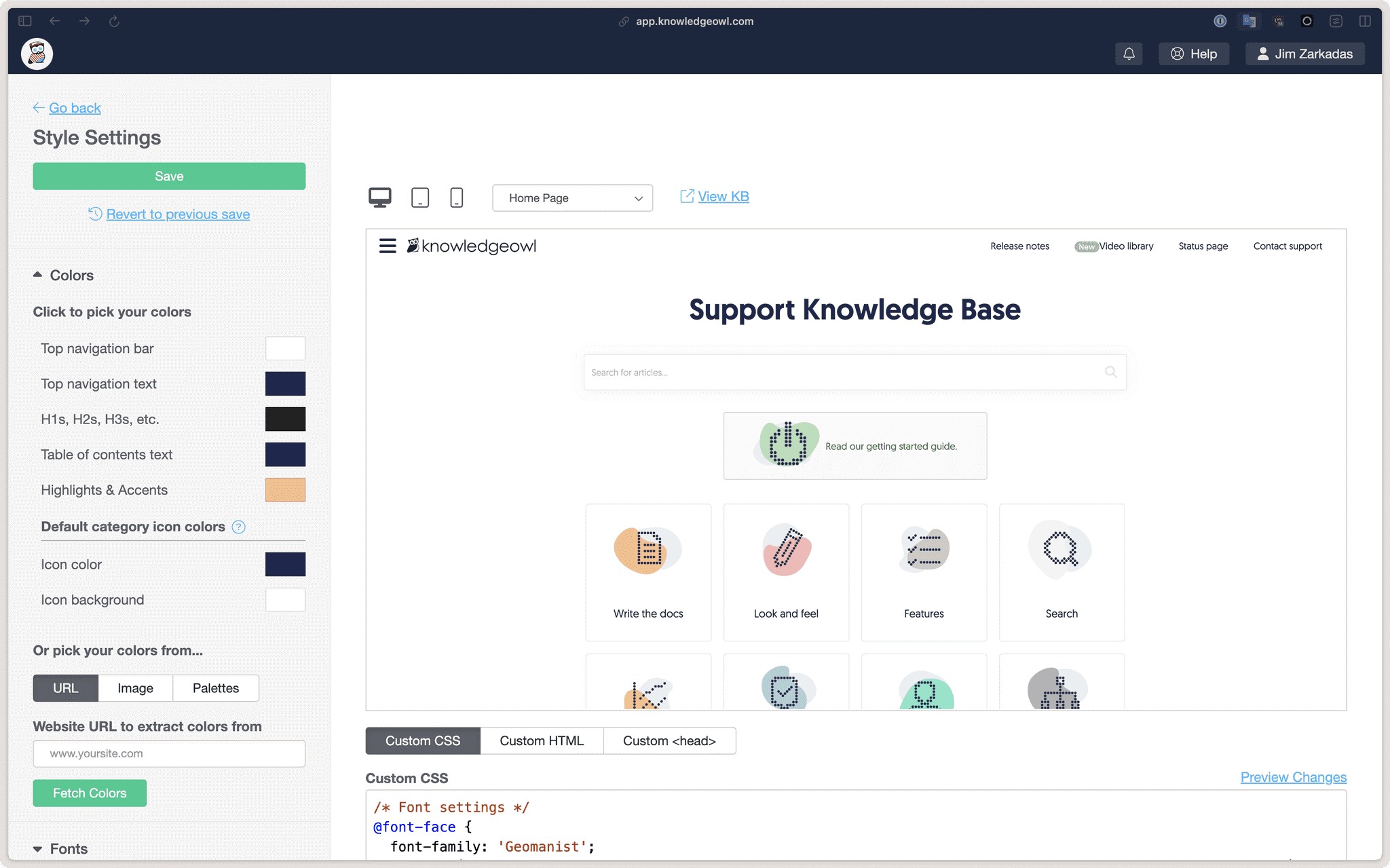Open the Home Page selector

click(x=572, y=197)
